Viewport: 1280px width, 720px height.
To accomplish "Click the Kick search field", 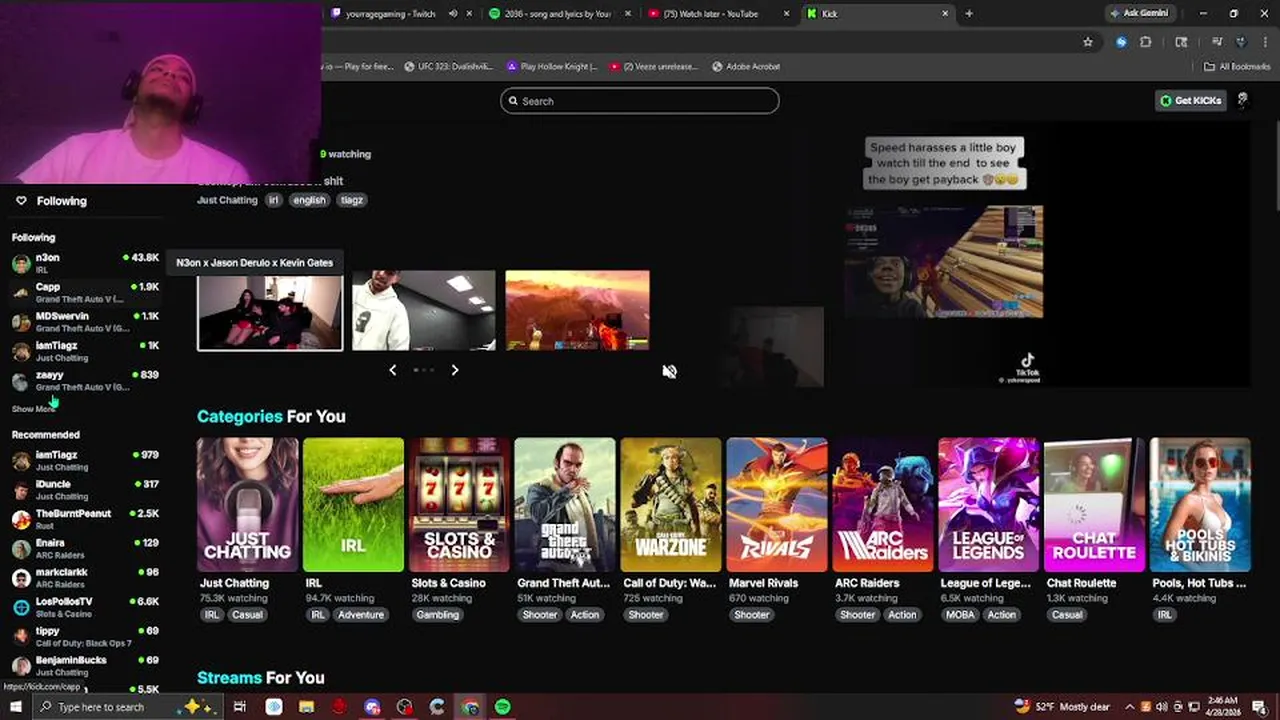I will 640,101.
